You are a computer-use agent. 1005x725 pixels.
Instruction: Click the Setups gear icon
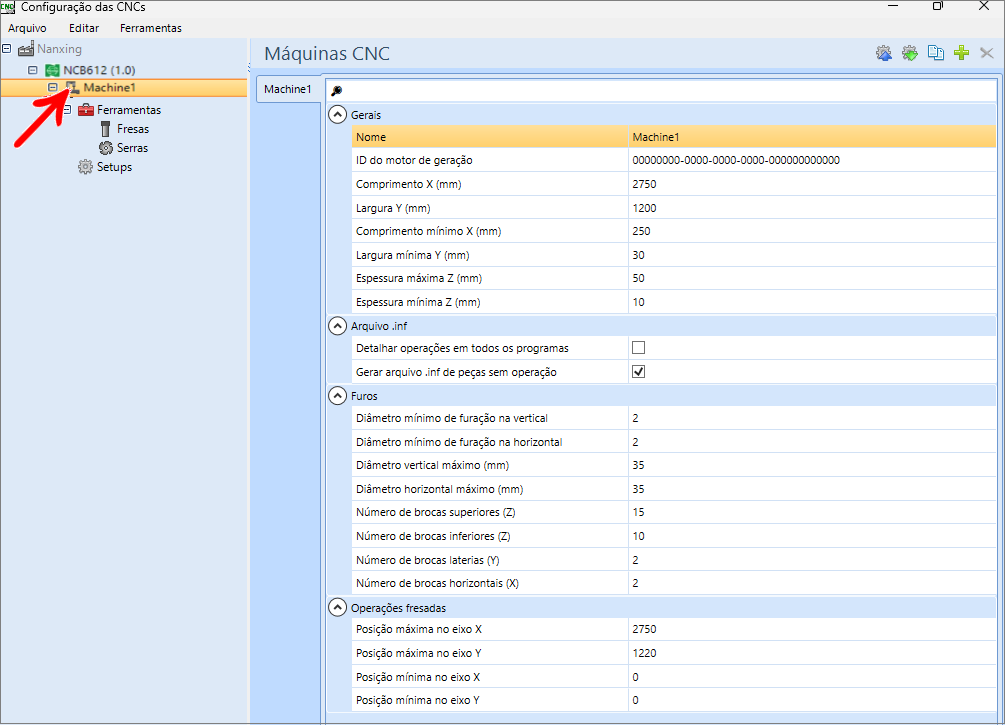pos(85,167)
